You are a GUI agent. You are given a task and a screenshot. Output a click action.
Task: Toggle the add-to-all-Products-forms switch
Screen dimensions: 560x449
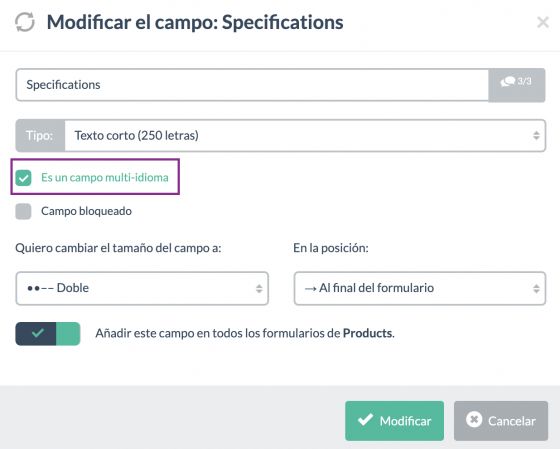(x=48, y=334)
